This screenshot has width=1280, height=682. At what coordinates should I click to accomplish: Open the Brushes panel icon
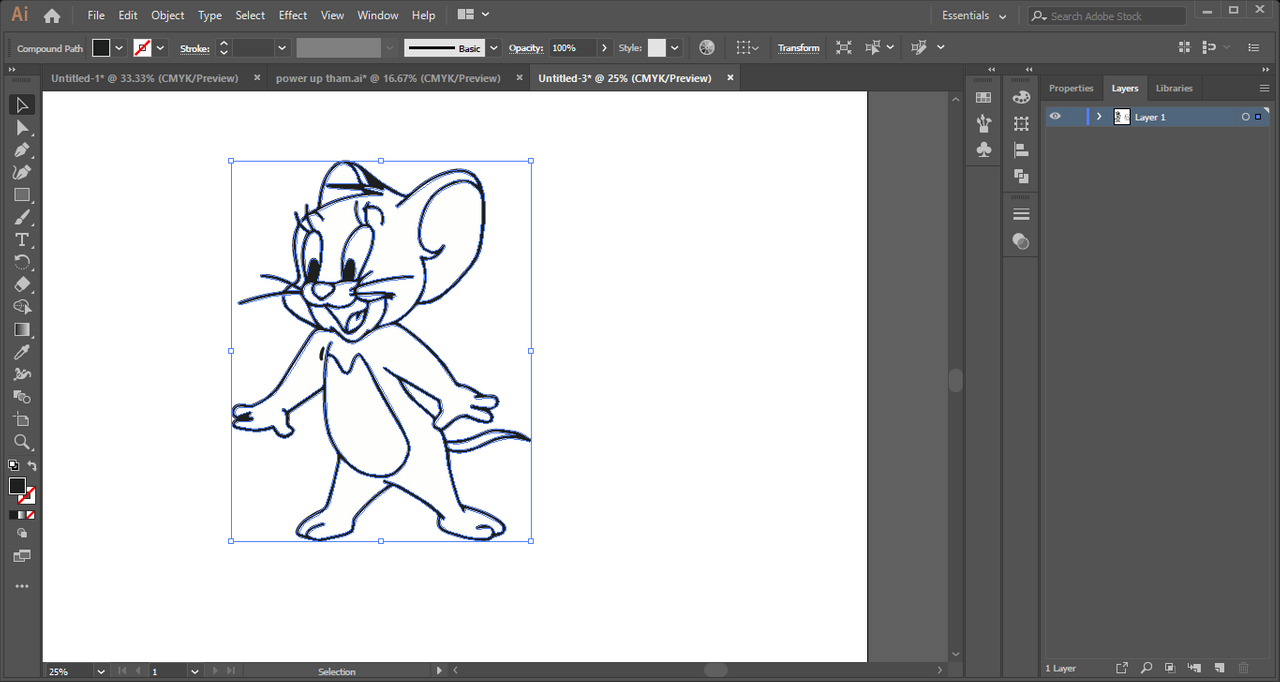tap(984, 123)
